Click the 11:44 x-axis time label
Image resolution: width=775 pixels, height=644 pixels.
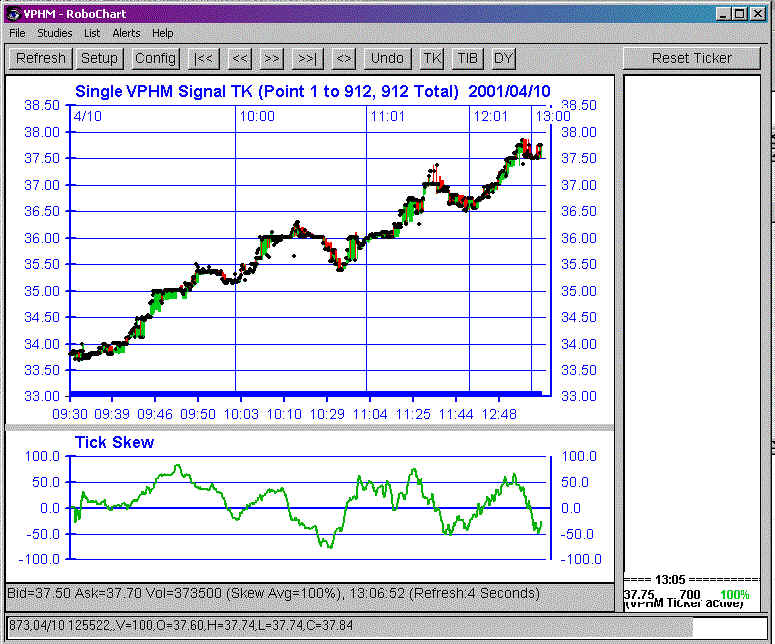[x=456, y=414]
